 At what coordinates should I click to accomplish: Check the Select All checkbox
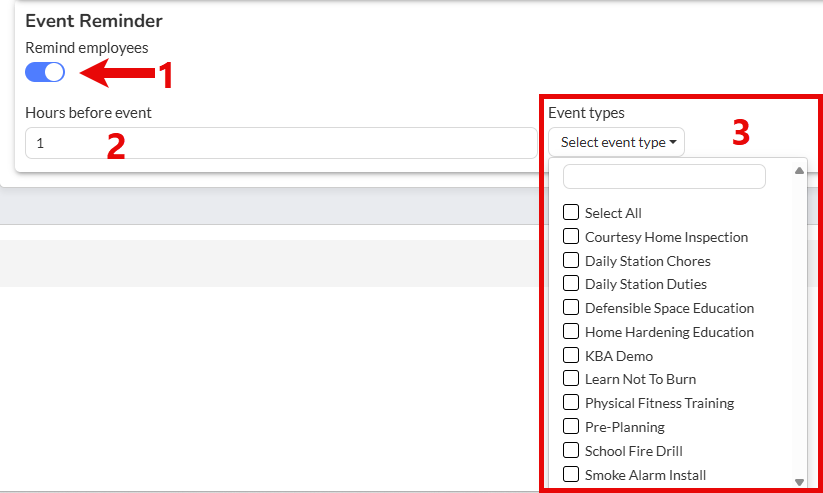pyautogui.click(x=571, y=212)
